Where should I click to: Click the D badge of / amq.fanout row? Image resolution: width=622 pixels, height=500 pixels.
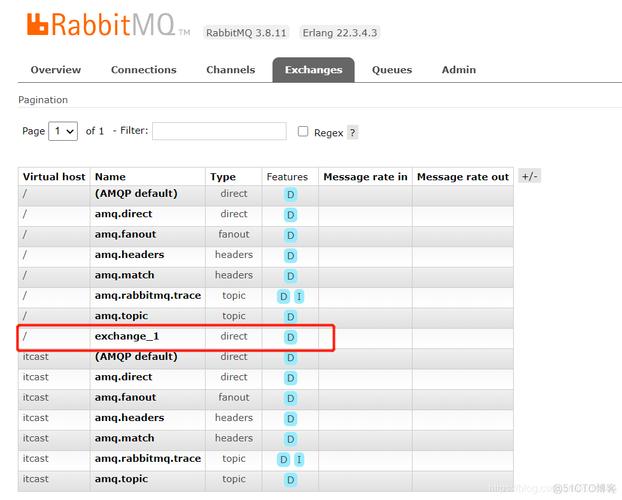[290, 235]
